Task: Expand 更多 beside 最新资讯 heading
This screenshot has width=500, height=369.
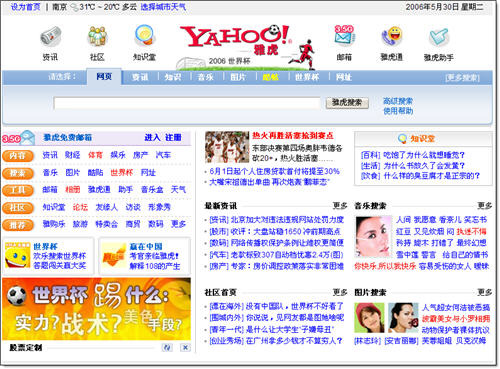Action: (x=340, y=206)
